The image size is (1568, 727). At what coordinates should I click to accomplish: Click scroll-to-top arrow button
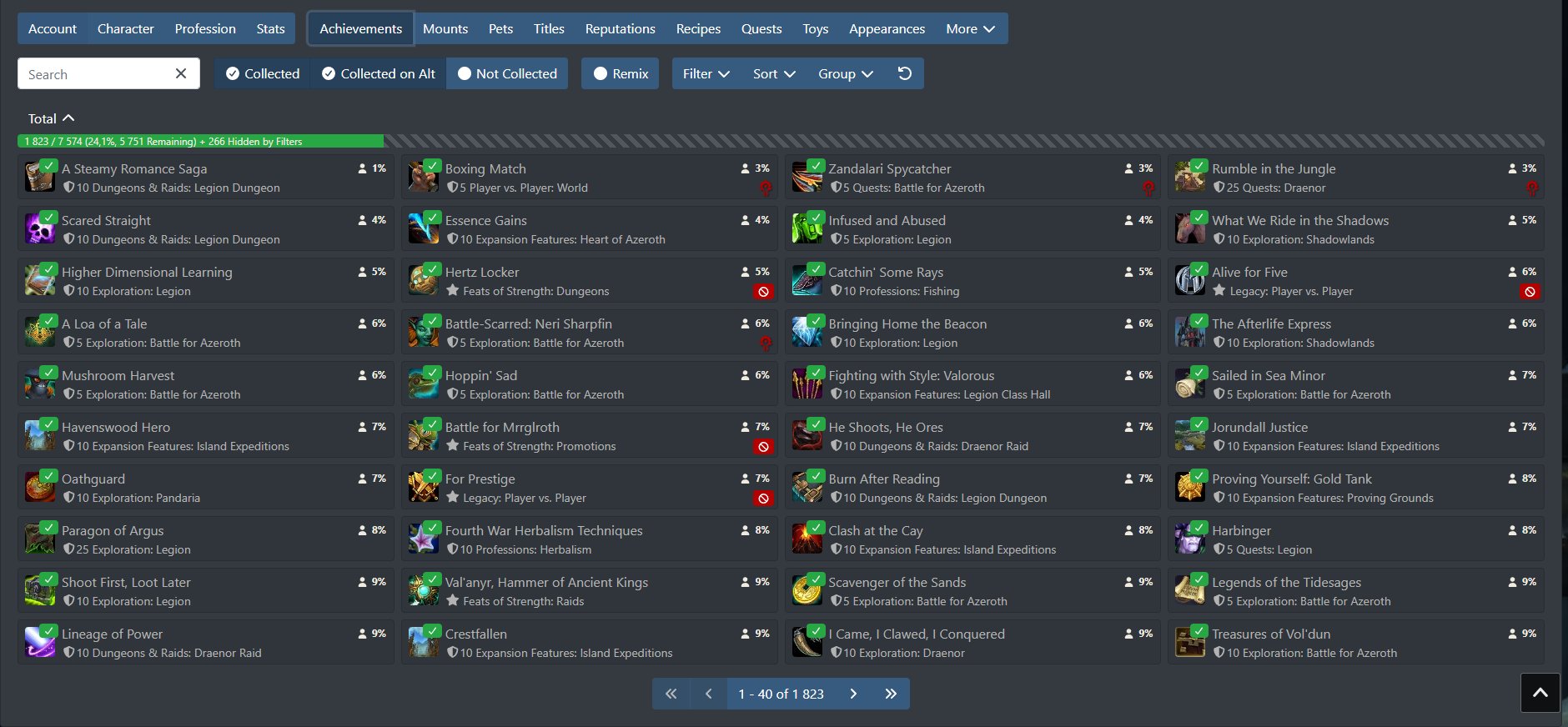tap(1540, 693)
